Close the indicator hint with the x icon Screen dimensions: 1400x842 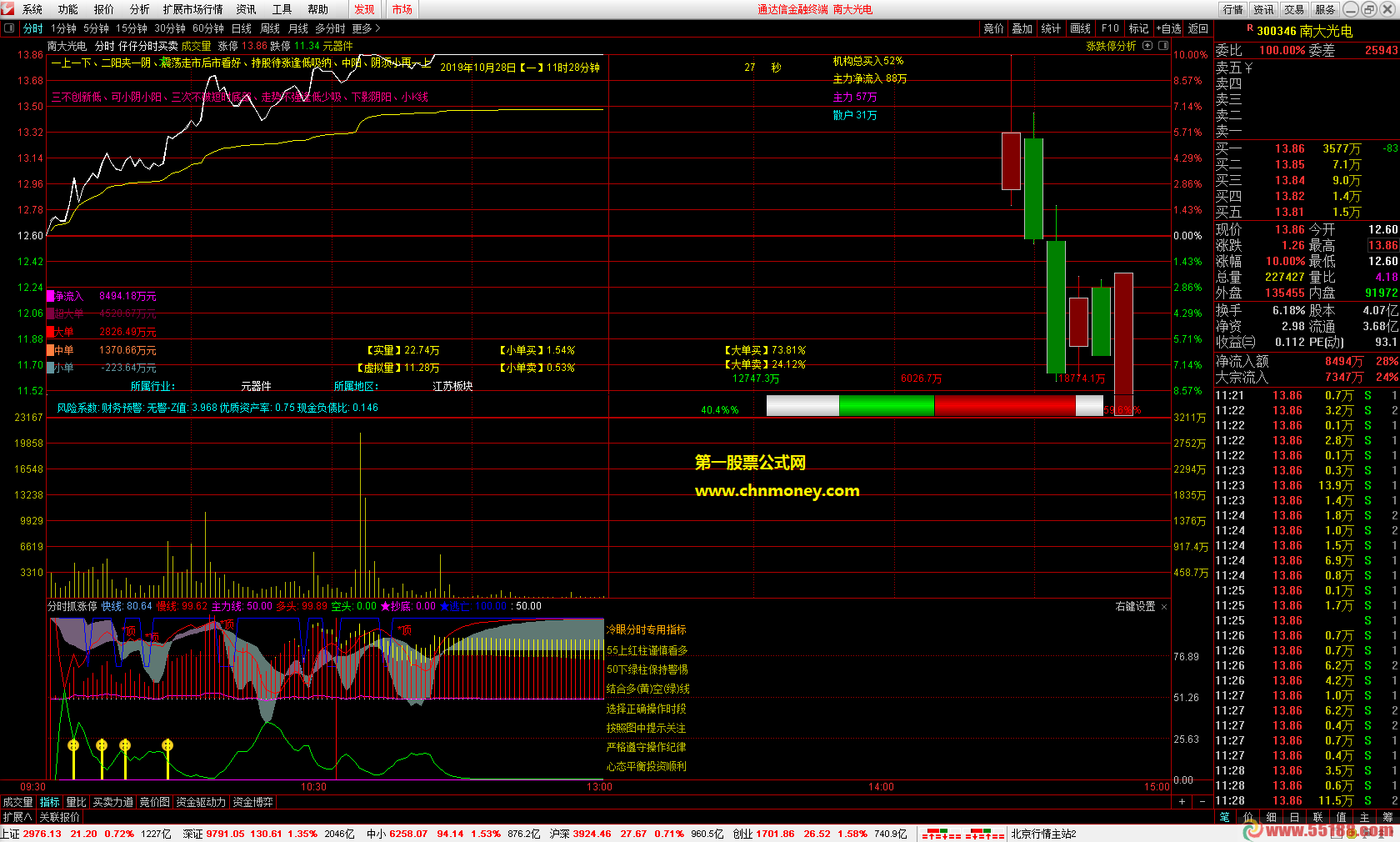pos(1163,607)
